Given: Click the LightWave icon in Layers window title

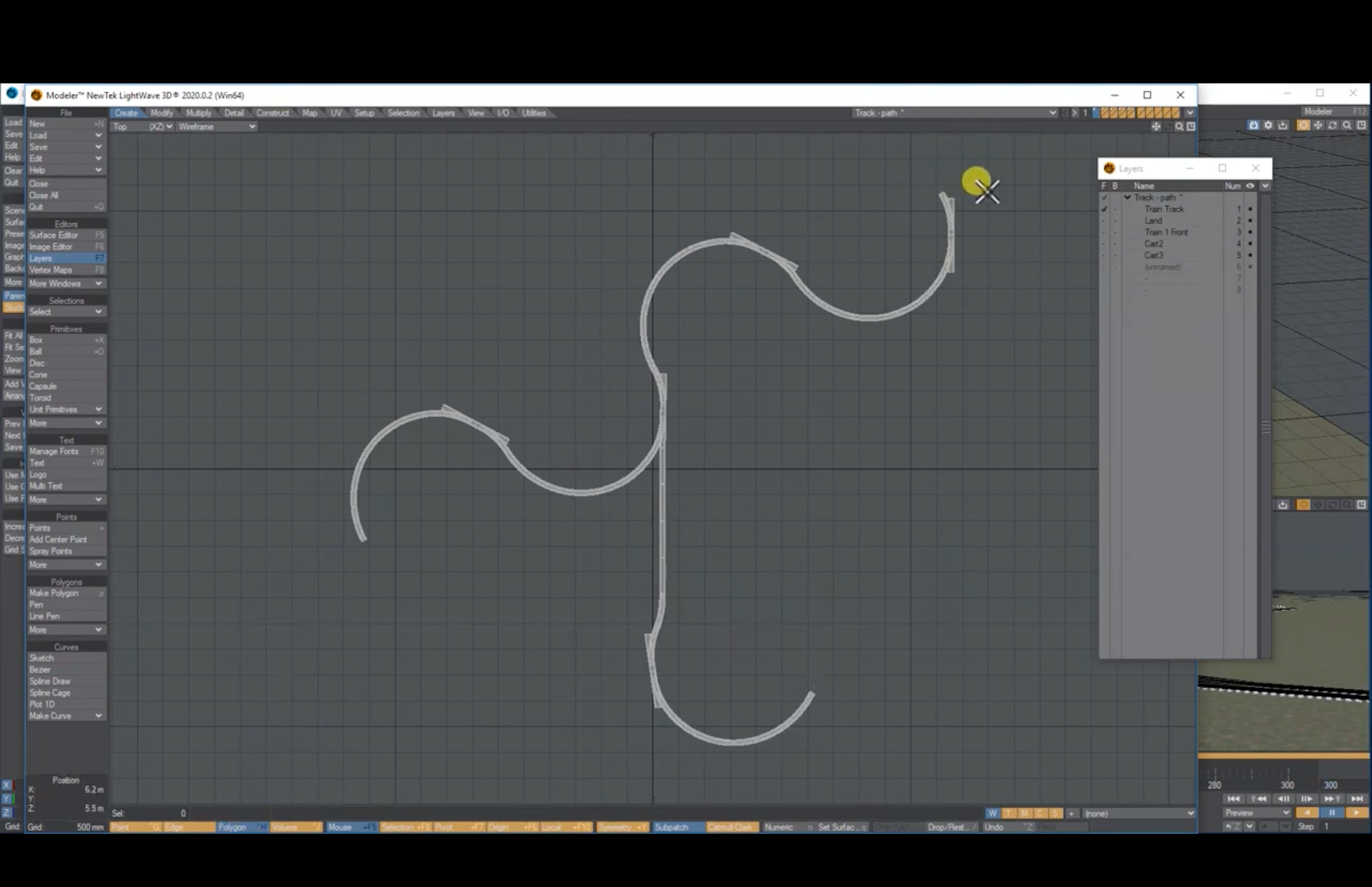Looking at the screenshot, I should [x=1110, y=169].
